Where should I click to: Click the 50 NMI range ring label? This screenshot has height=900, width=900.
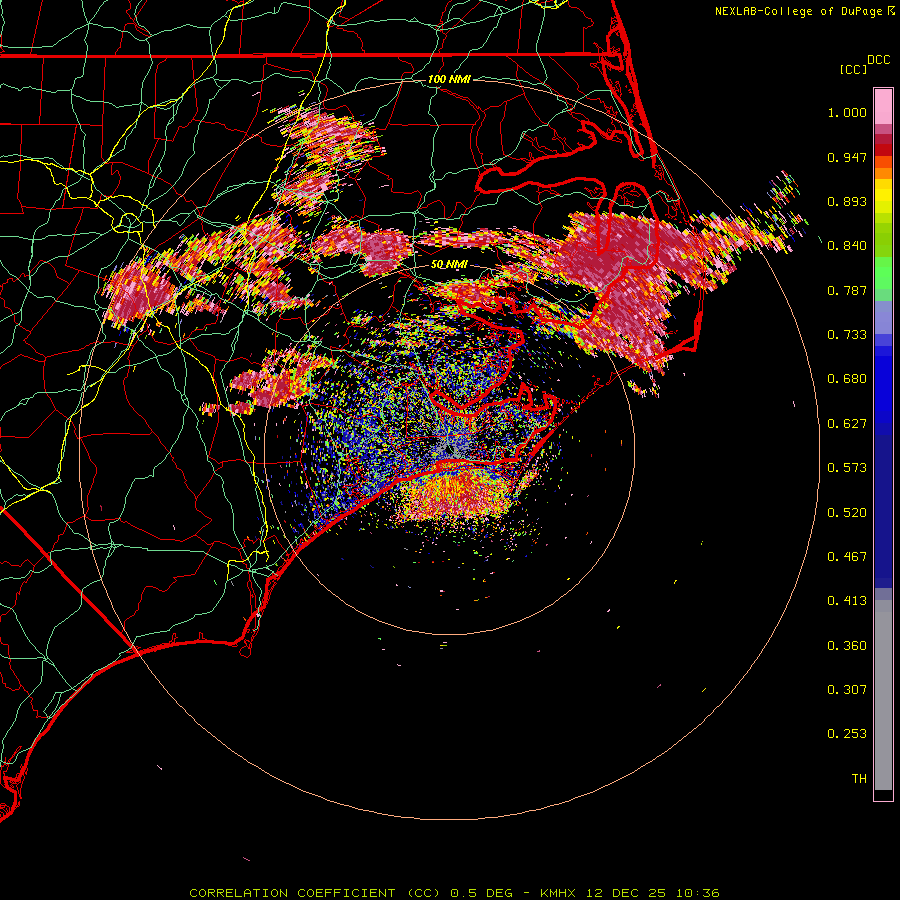[449, 264]
